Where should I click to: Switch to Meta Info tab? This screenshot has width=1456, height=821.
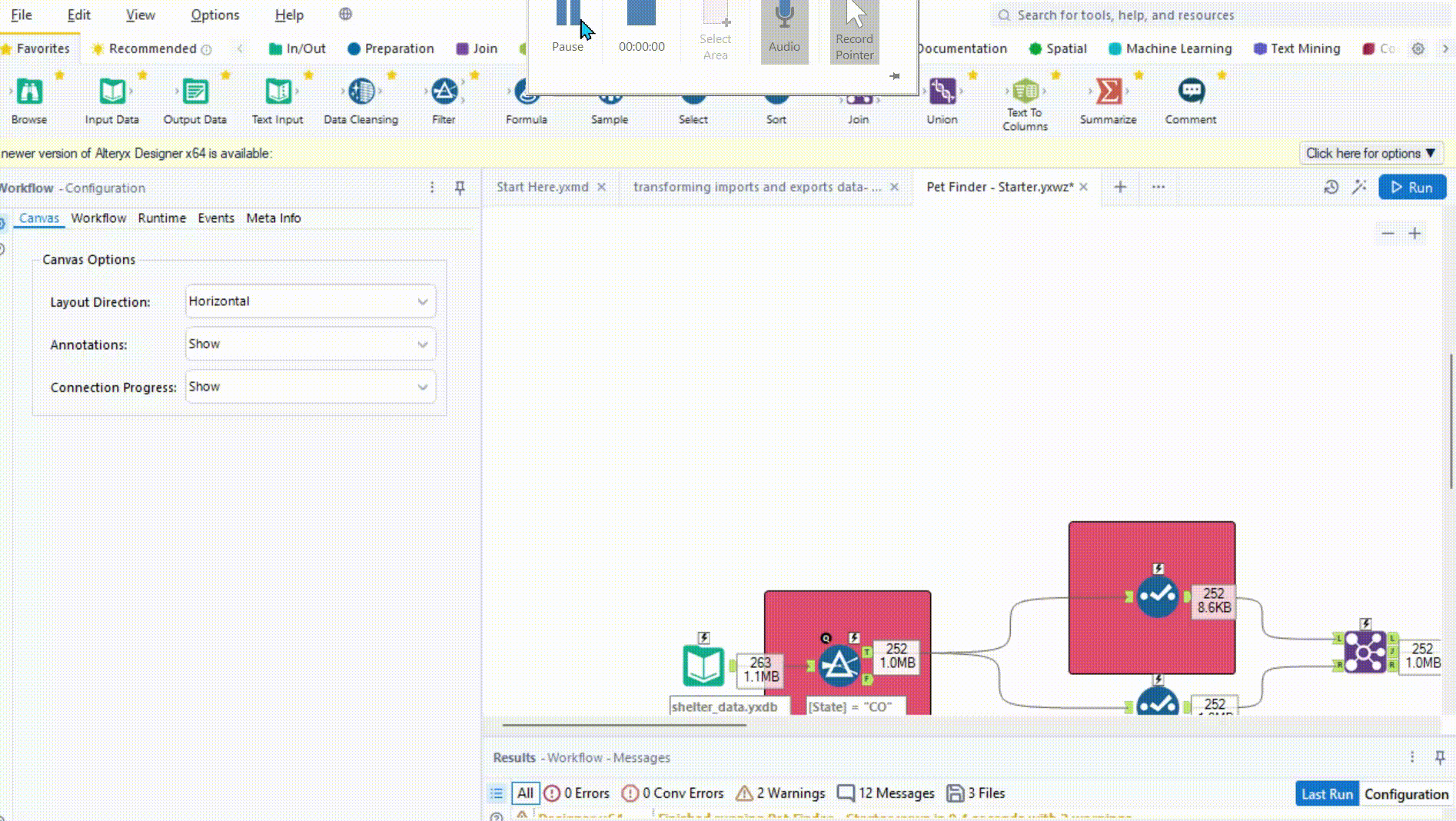tap(274, 218)
